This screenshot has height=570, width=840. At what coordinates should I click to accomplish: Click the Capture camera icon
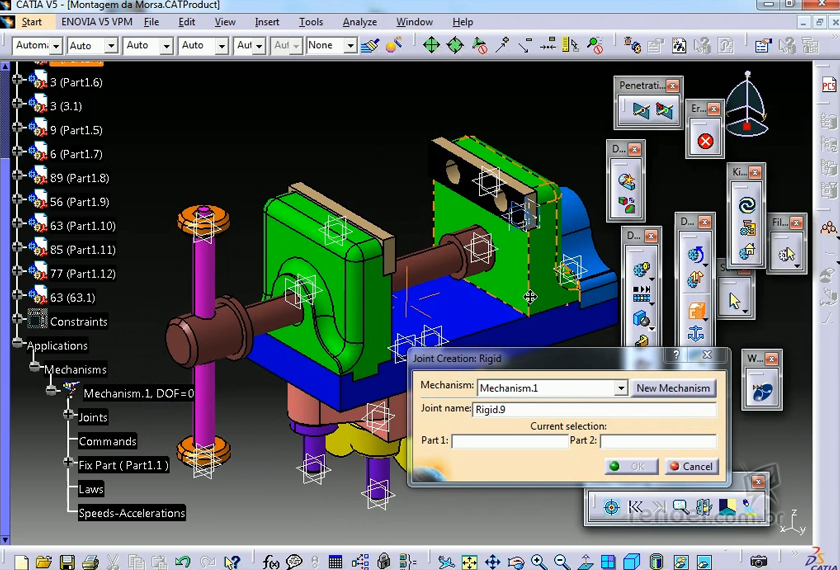point(759,562)
